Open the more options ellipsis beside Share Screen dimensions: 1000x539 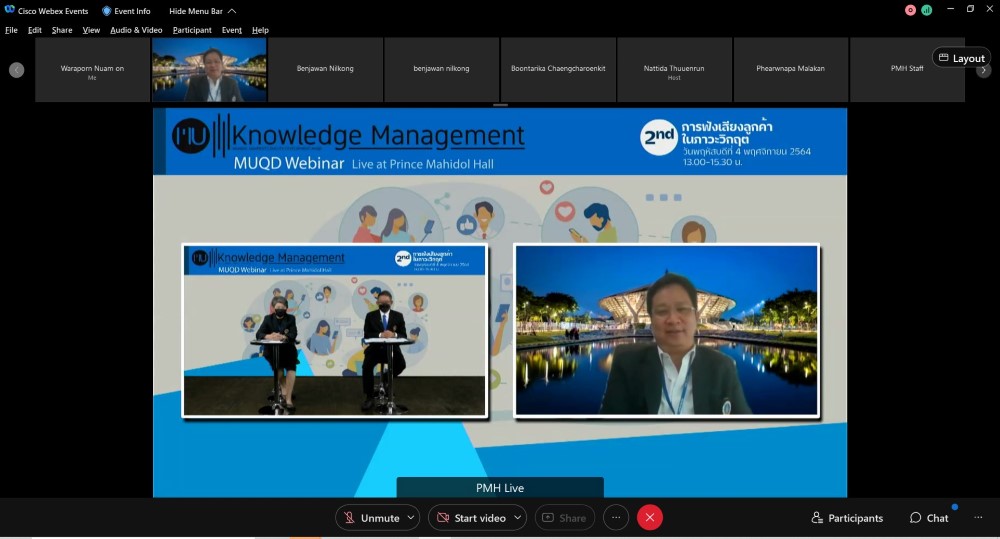point(616,517)
